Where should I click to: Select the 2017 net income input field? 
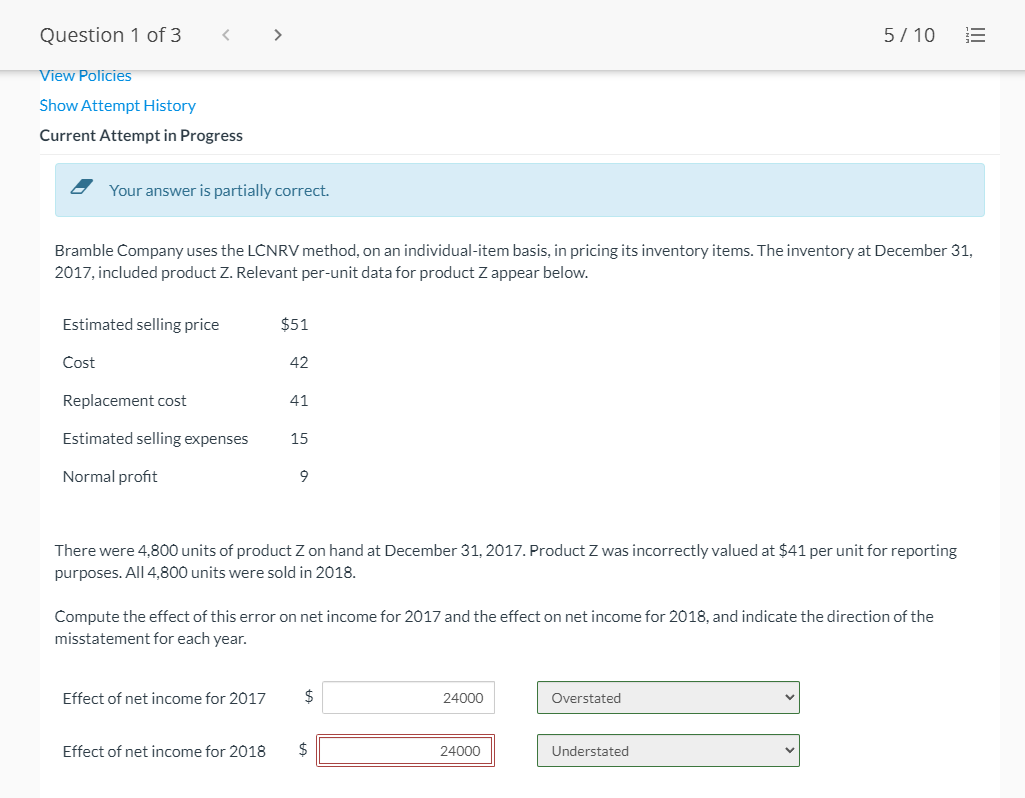[407, 697]
